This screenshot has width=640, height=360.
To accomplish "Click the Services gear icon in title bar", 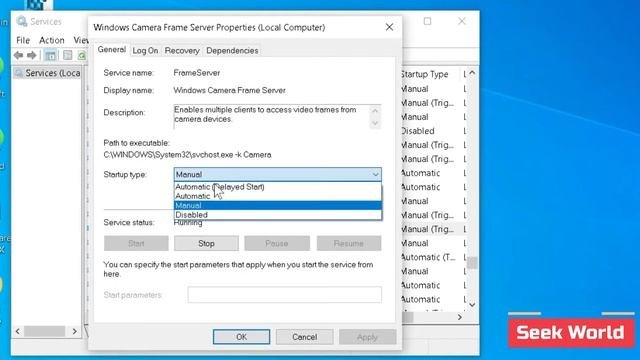I will (x=22, y=21).
